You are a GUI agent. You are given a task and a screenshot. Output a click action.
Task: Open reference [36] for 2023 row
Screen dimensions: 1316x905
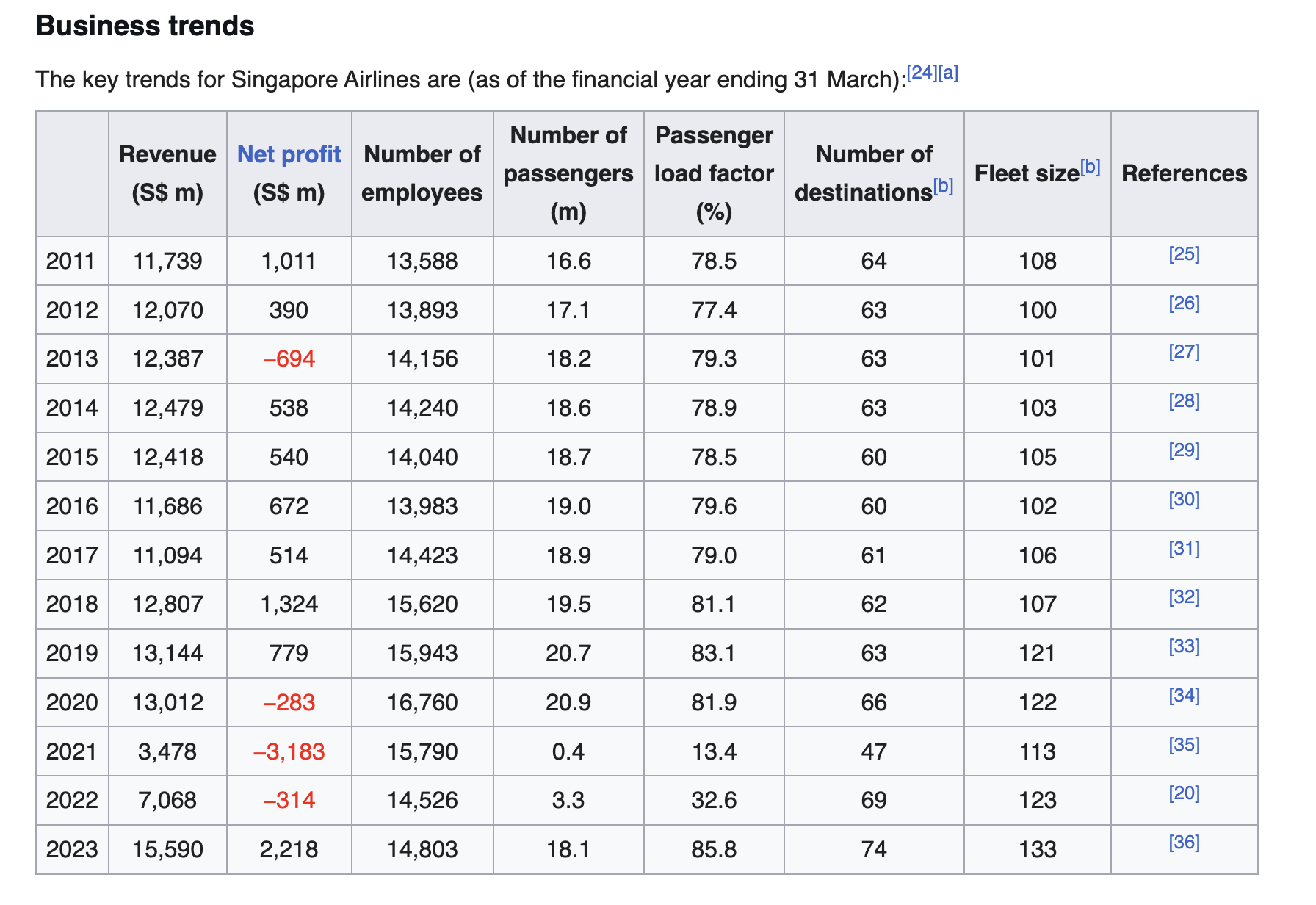[1184, 843]
